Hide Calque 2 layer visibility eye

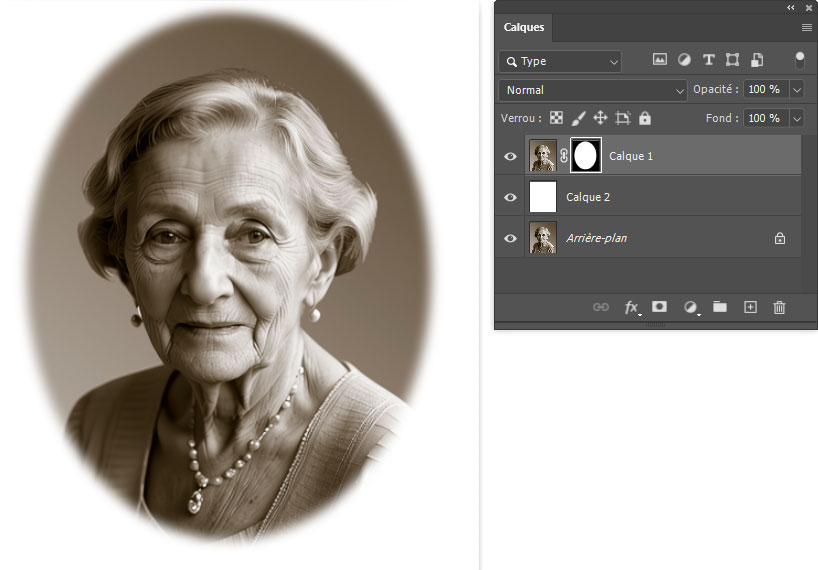[511, 197]
